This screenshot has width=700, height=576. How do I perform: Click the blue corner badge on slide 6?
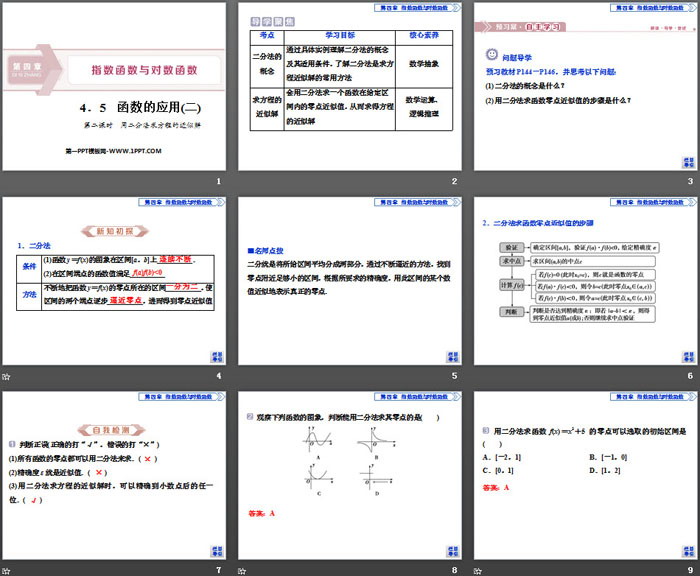point(685,357)
